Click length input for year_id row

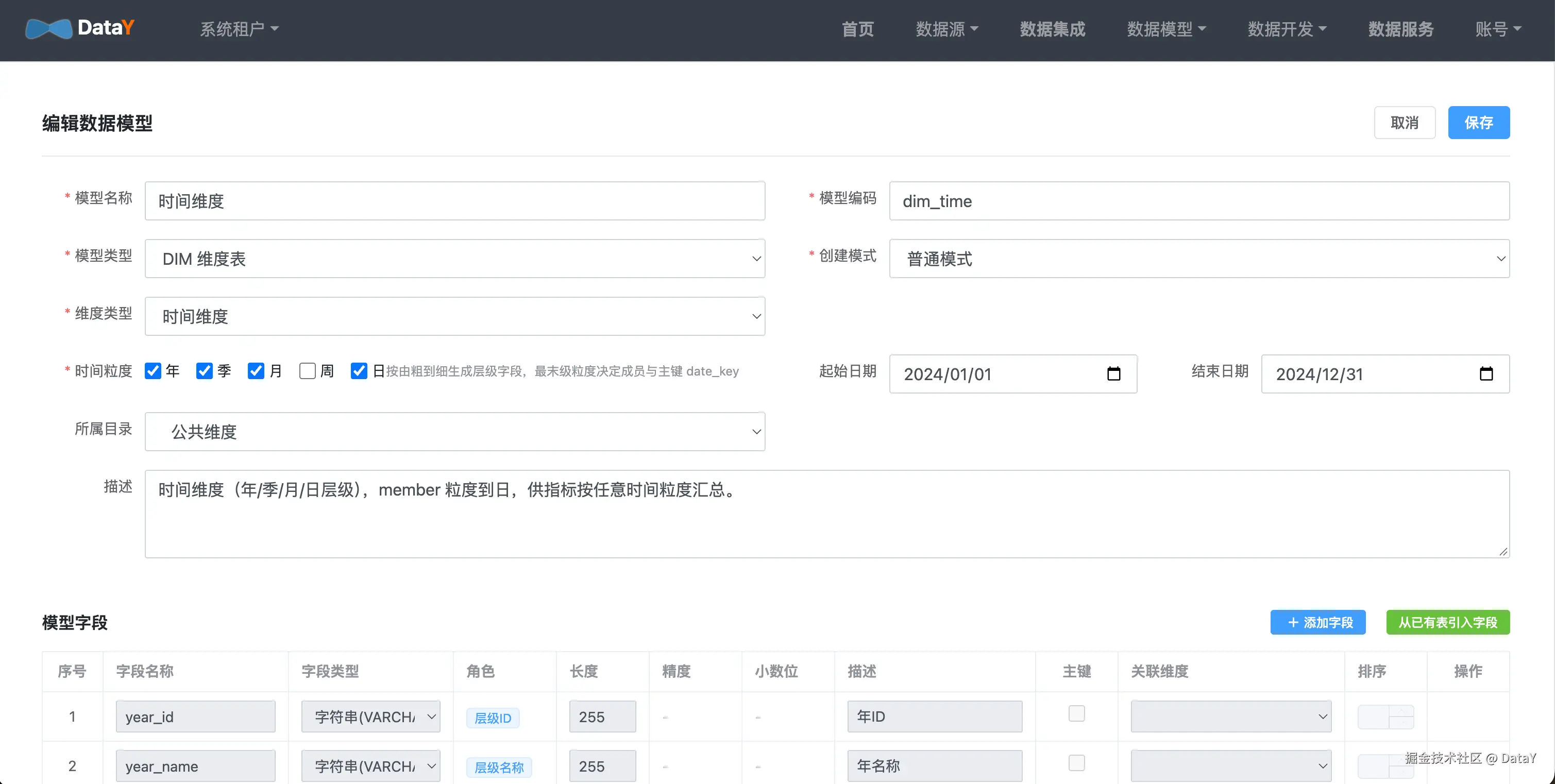tap(602, 717)
